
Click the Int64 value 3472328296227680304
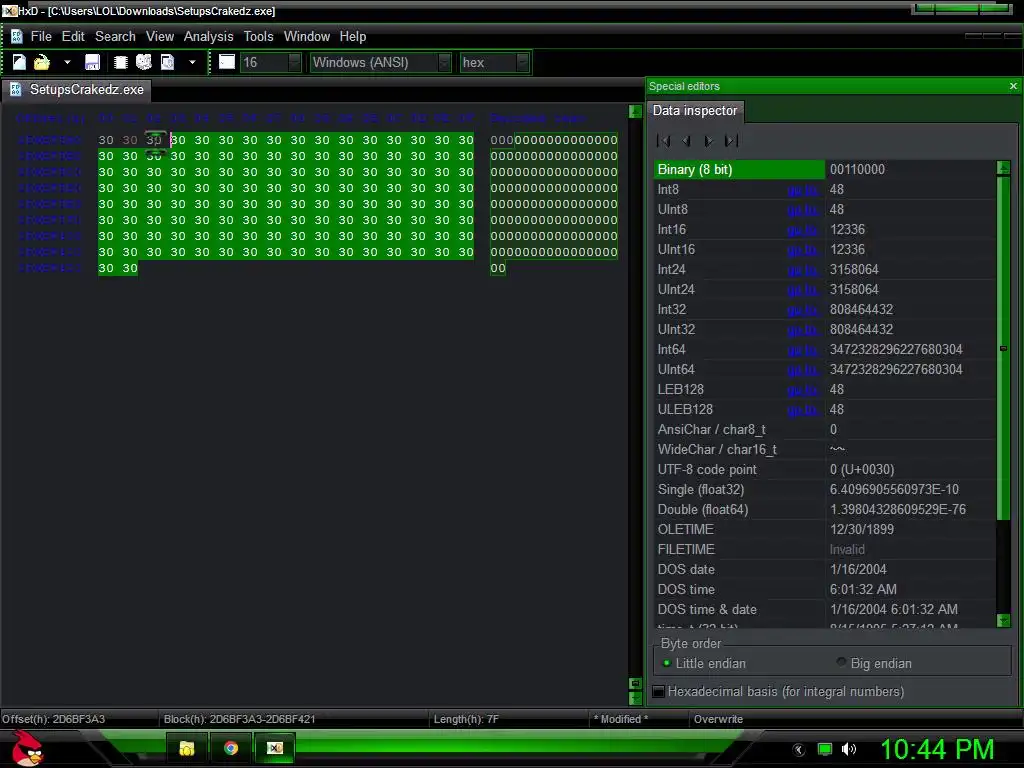point(896,349)
